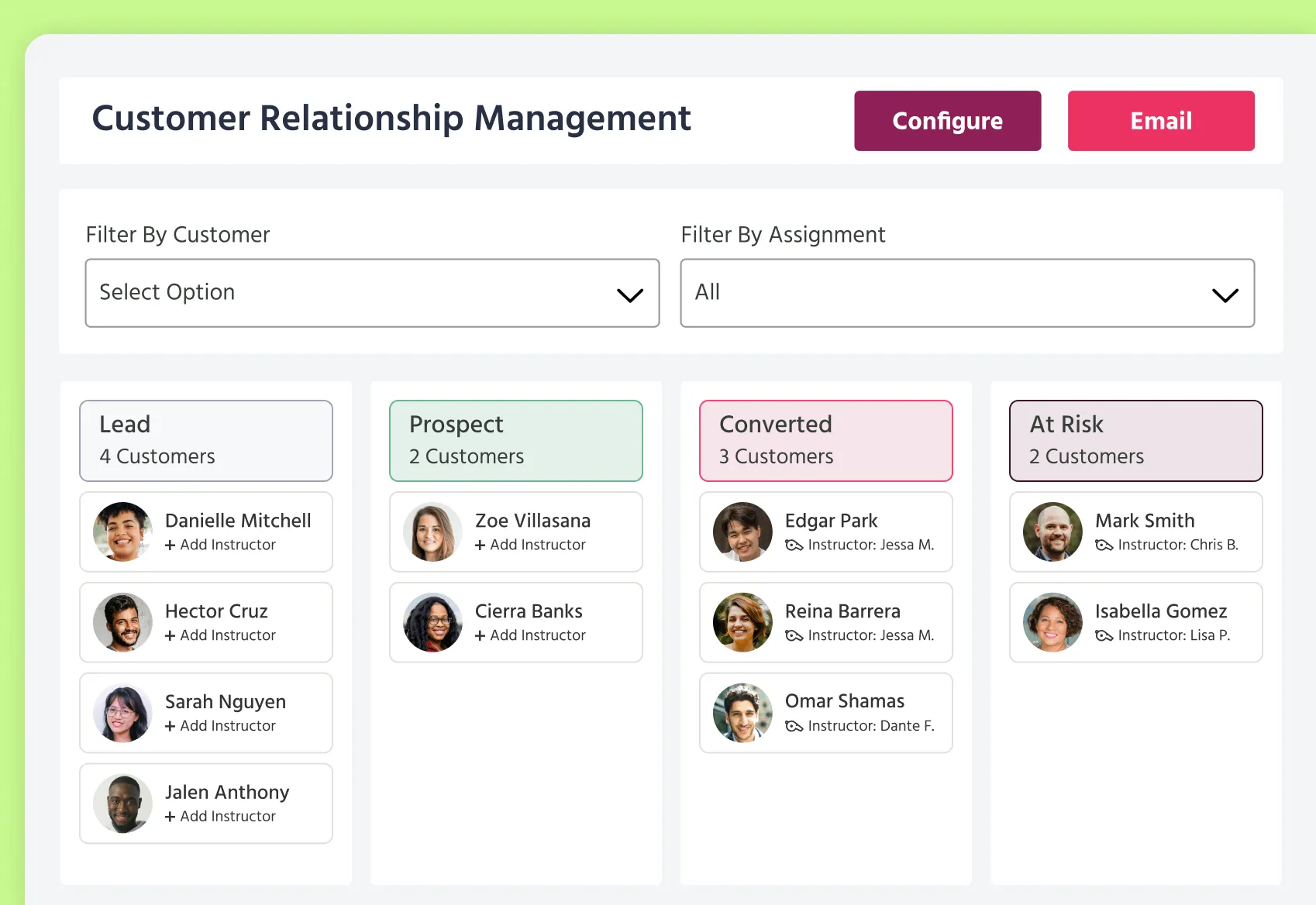Click the name Reina Barrera

[842, 611]
